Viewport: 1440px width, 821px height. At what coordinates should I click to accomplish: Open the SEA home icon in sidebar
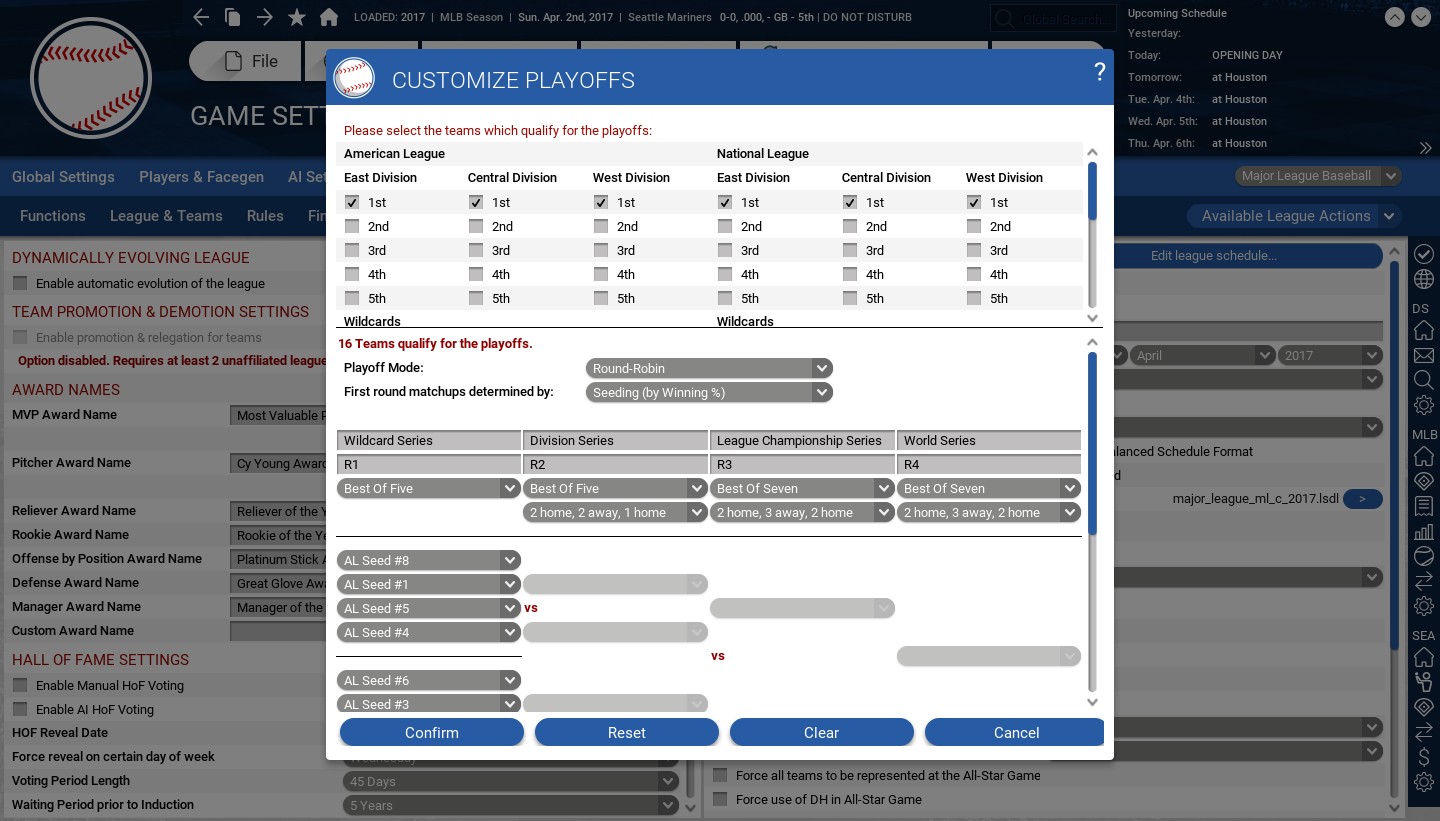pos(1424,657)
